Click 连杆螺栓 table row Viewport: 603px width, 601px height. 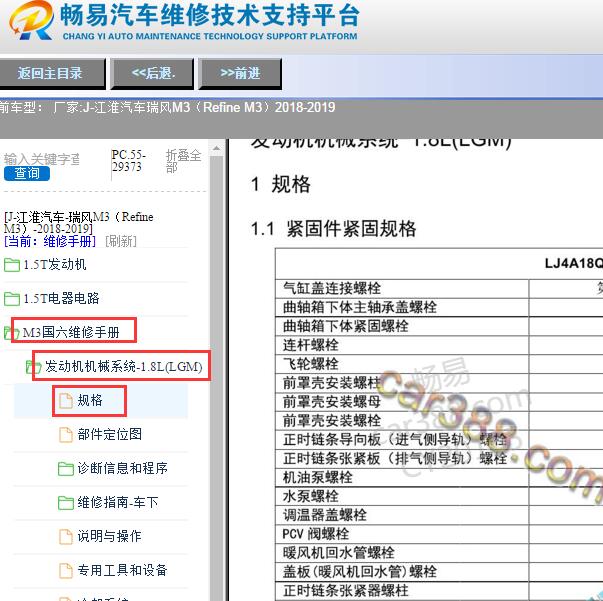click(x=439, y=345)
